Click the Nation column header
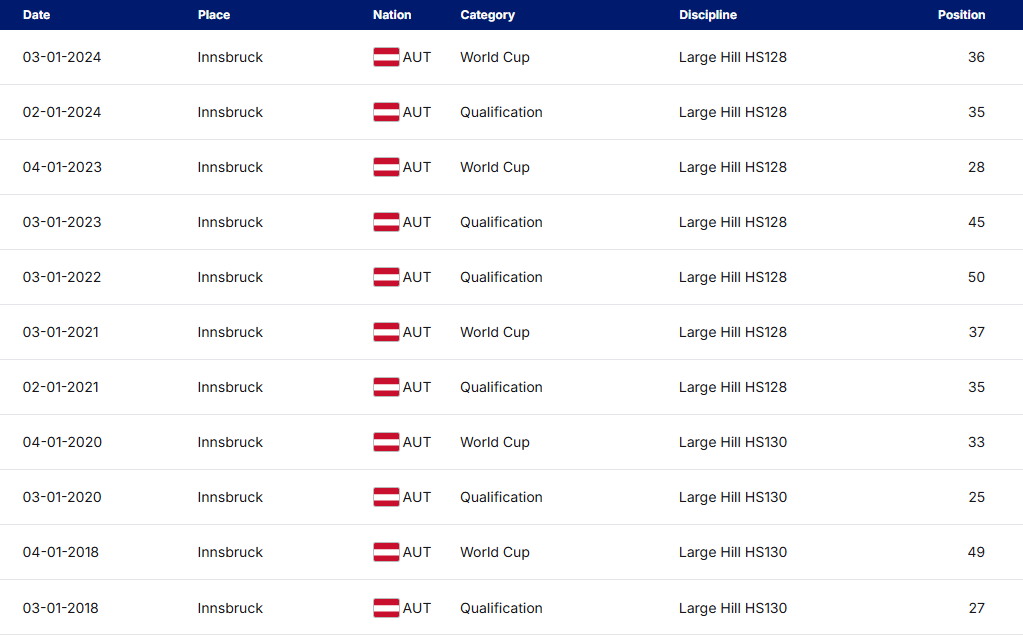Viewport: 1023px width, 635px height. [x=392, y=14]
